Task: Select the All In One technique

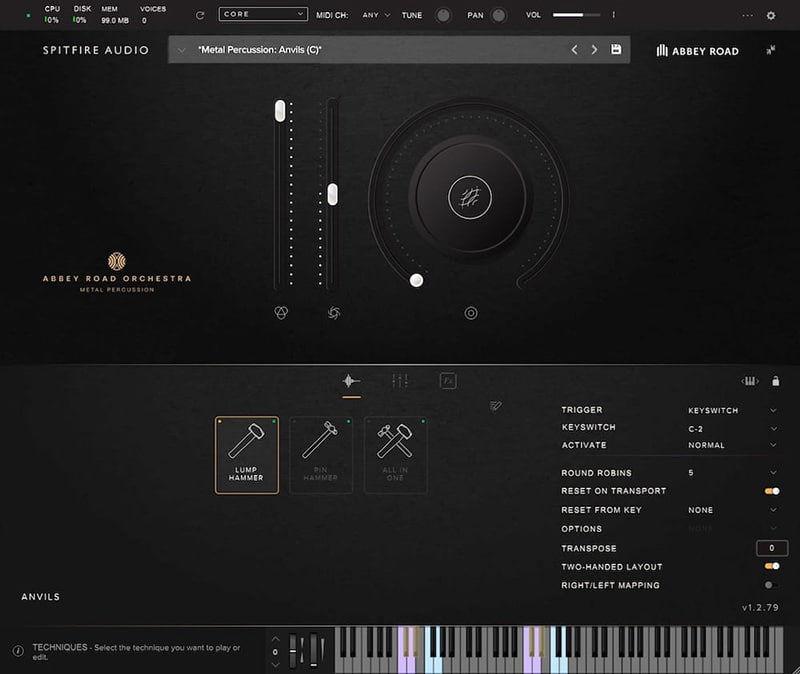Action: click(x=395, y=455)
